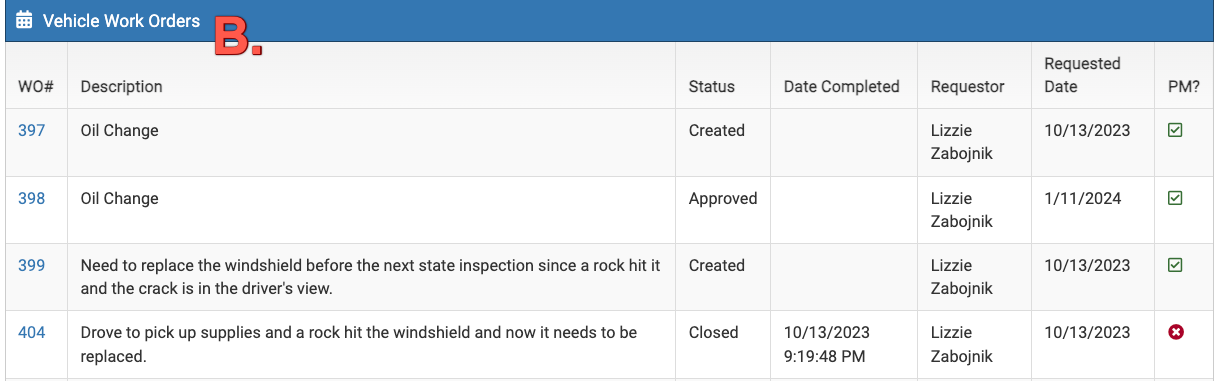
Task: Click the PM? column header
Action: pos(1184,86)
